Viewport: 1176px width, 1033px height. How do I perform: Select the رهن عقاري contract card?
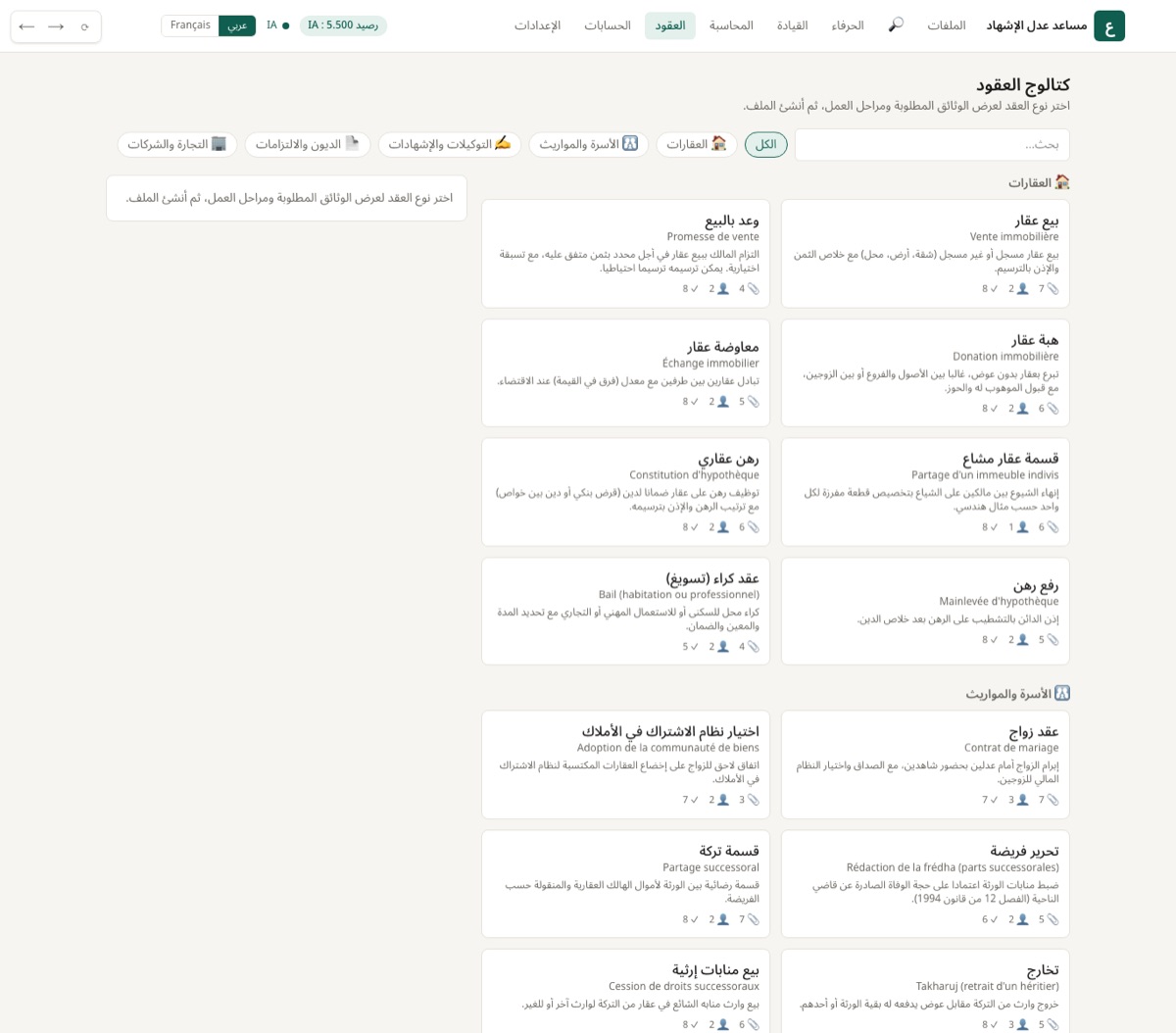(625, 492)
